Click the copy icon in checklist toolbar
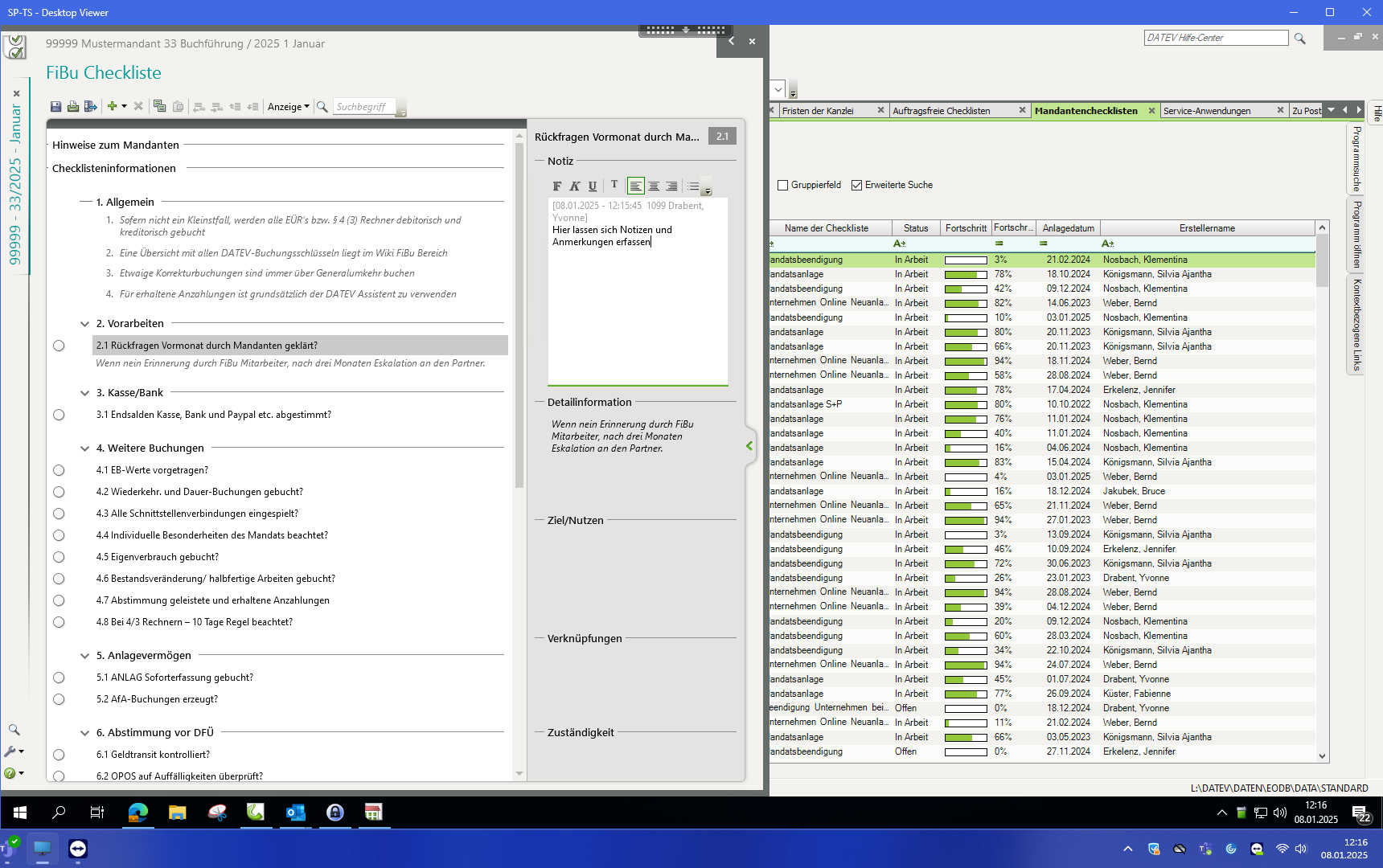The height and width of the screenshot is (868, 1383). [159, 106]
